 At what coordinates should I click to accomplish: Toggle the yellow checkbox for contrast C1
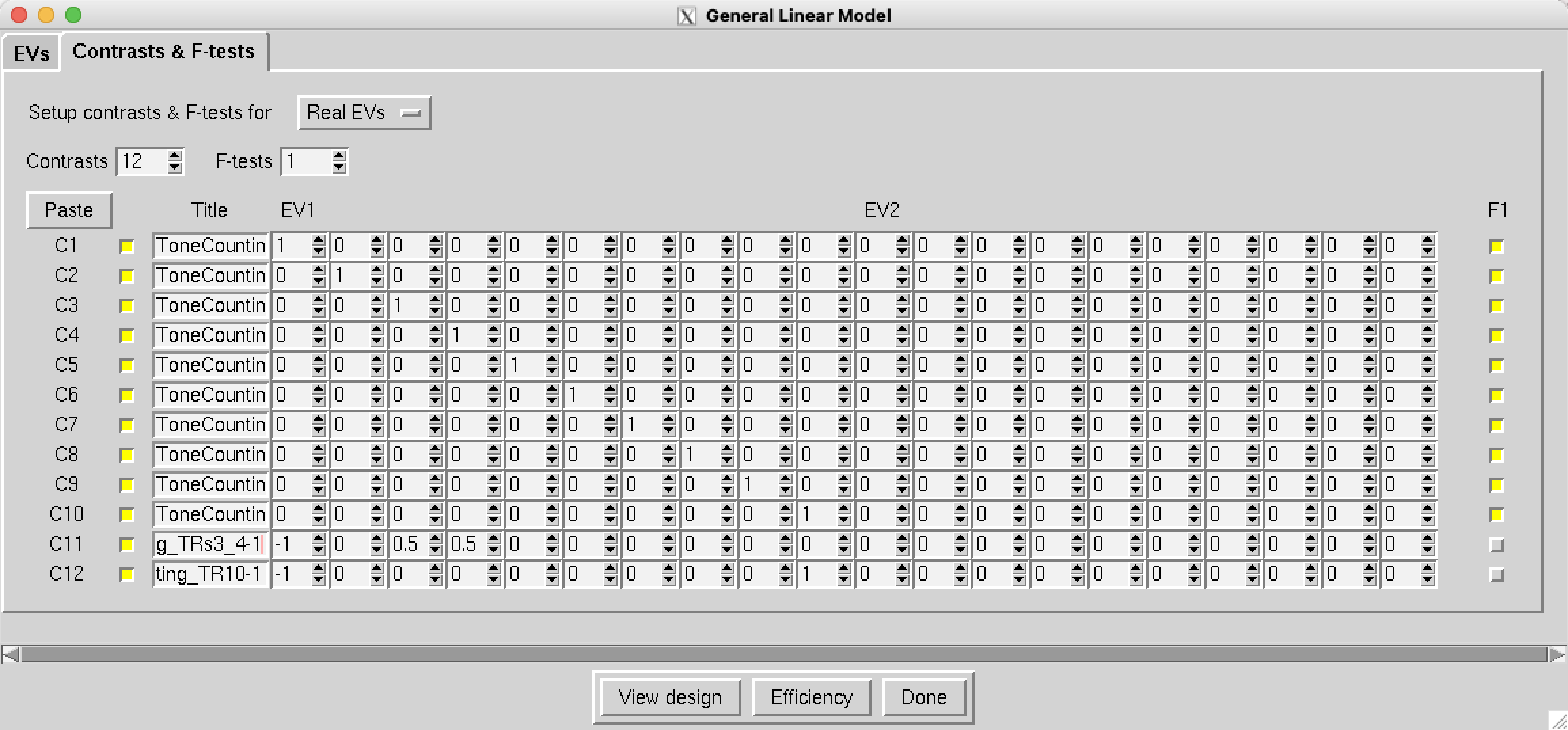tap(127, 246)
